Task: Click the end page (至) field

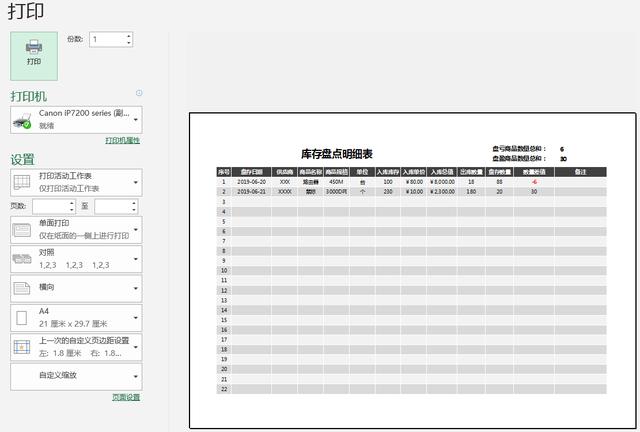Action: point(113,206)
